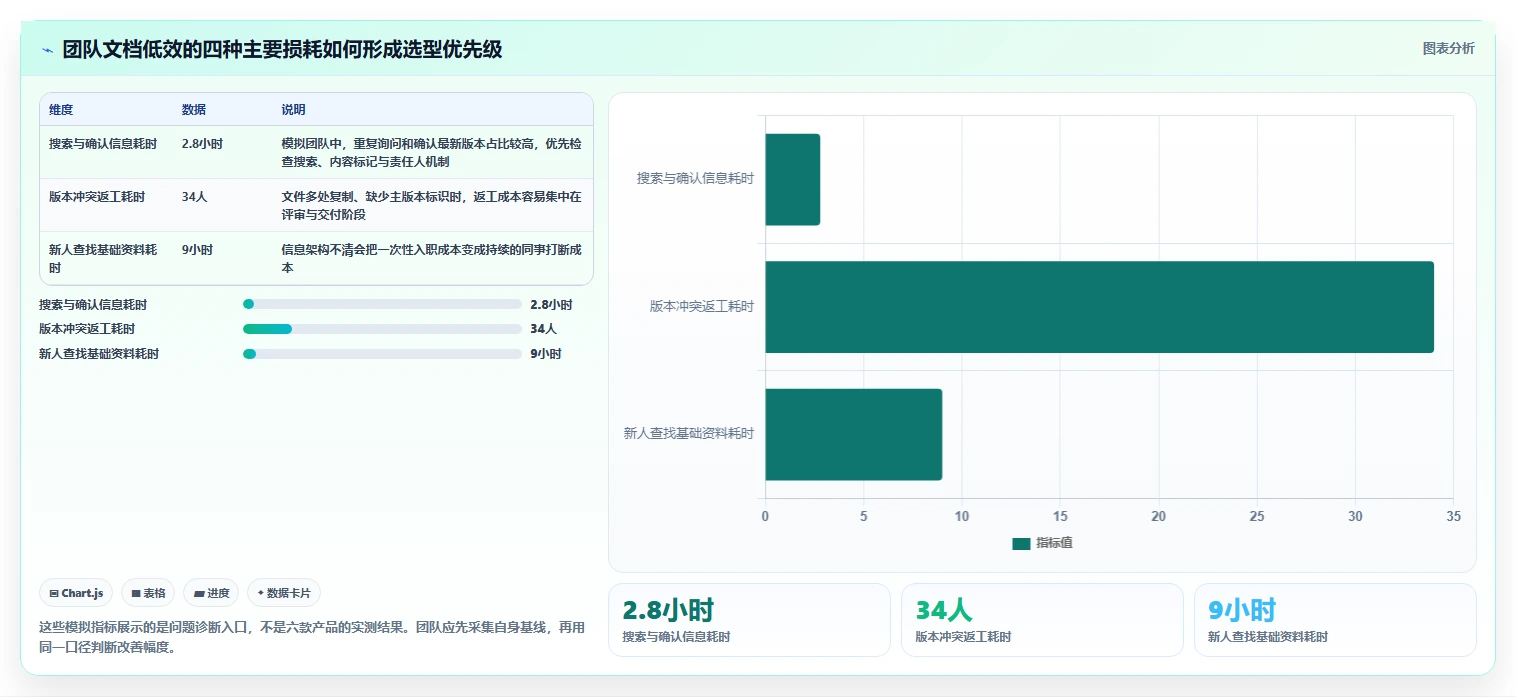Click the 新人查找基础资料耗时 chart axis label

tap(689, 433)
